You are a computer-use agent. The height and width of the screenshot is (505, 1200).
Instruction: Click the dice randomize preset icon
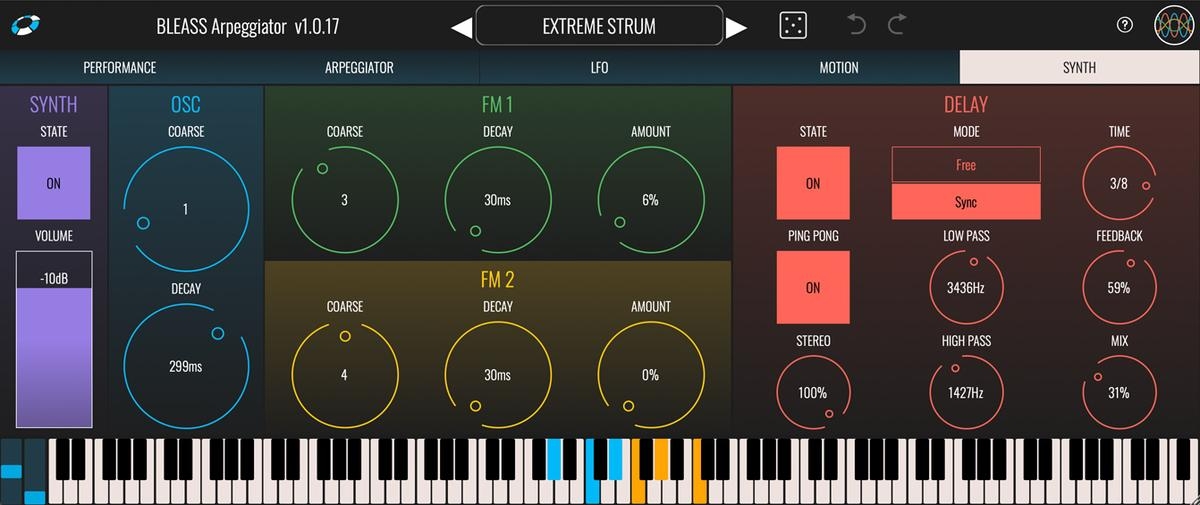click(793, 26)
